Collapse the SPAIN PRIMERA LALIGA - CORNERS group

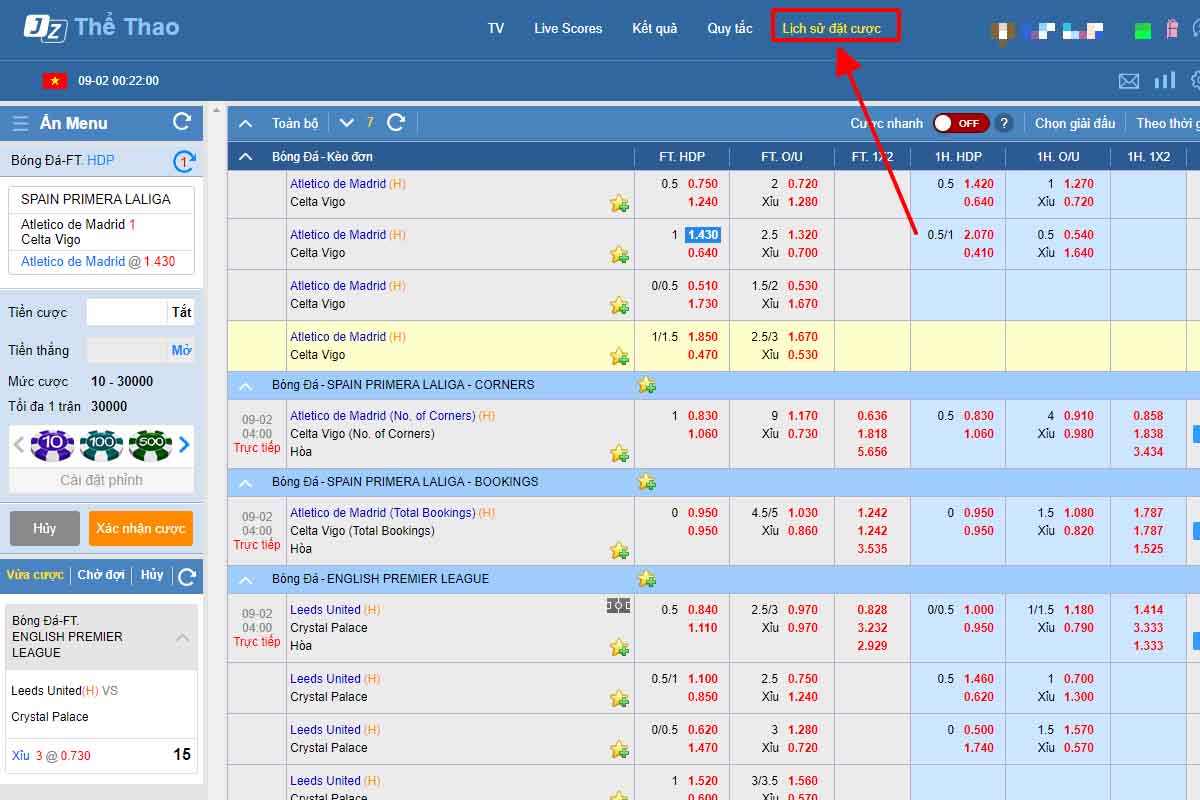coord(245,385)
